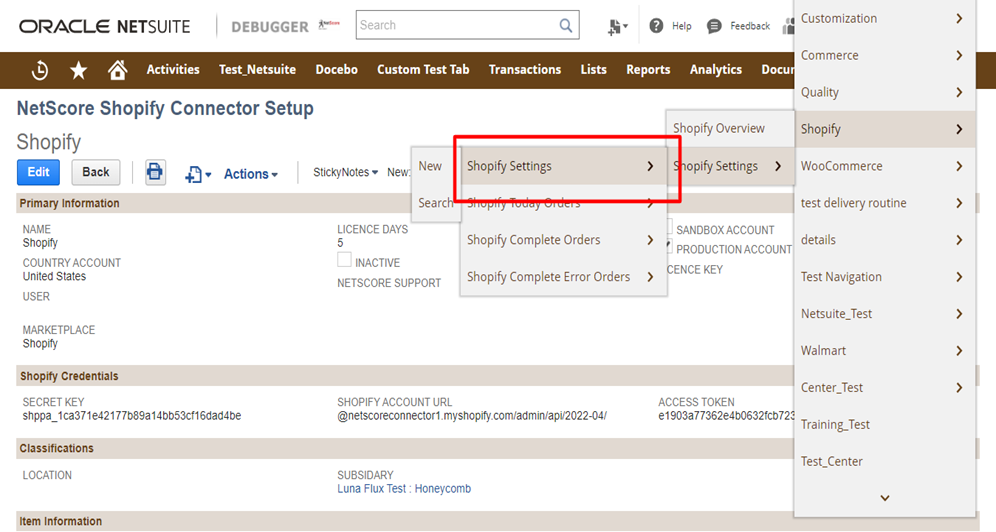Select Training_Test menu entry

(884, 424)
